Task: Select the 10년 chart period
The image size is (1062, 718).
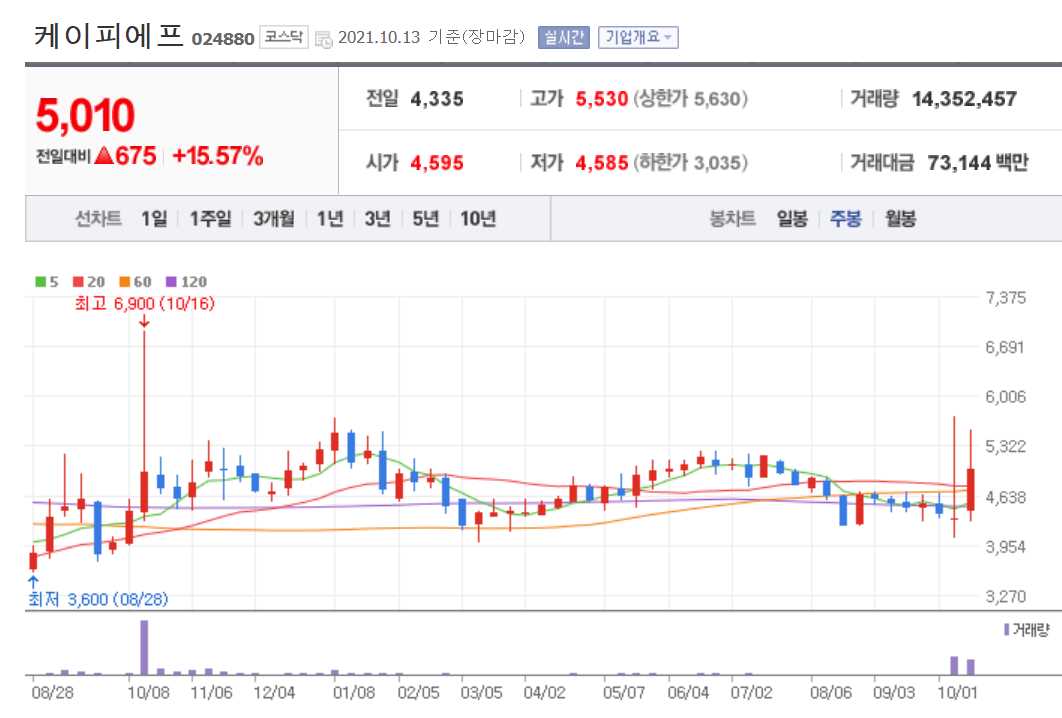Action: pos(477,217)
